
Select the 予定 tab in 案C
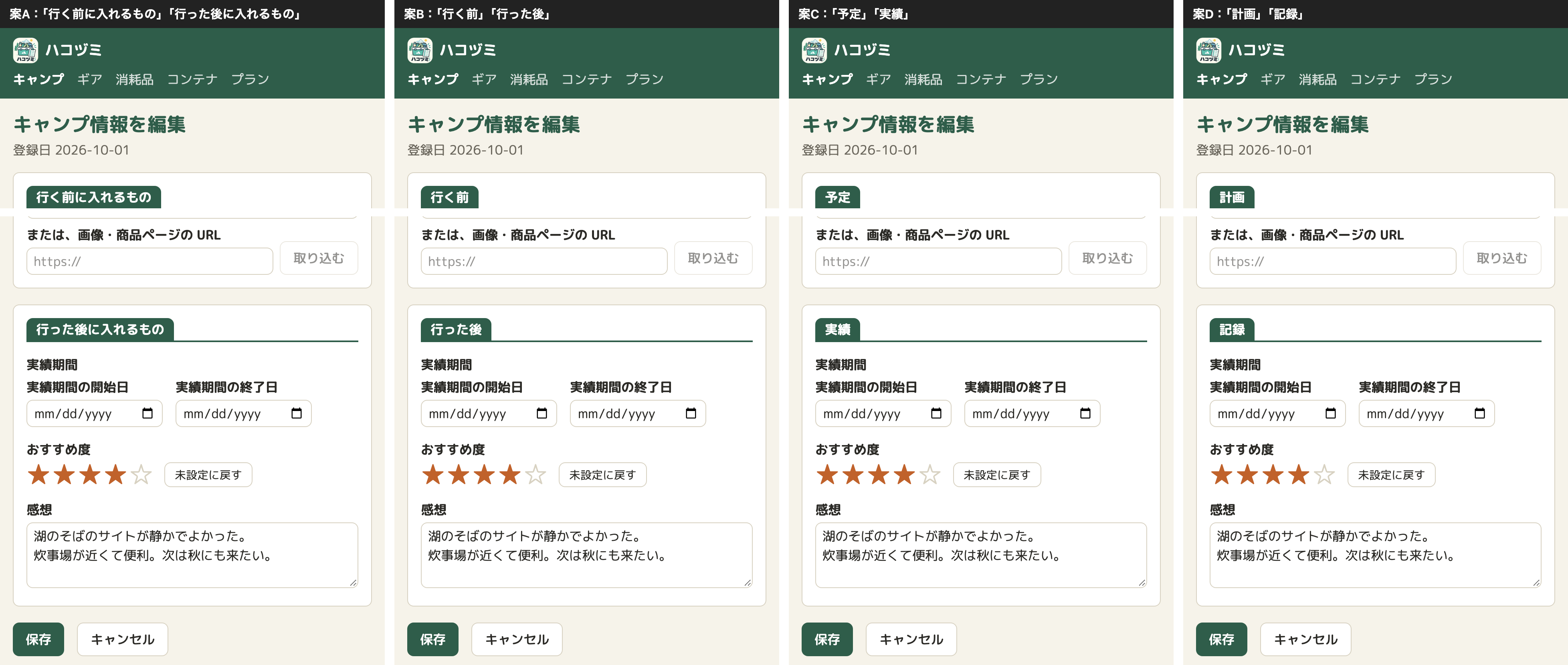(x=838, y=197)
